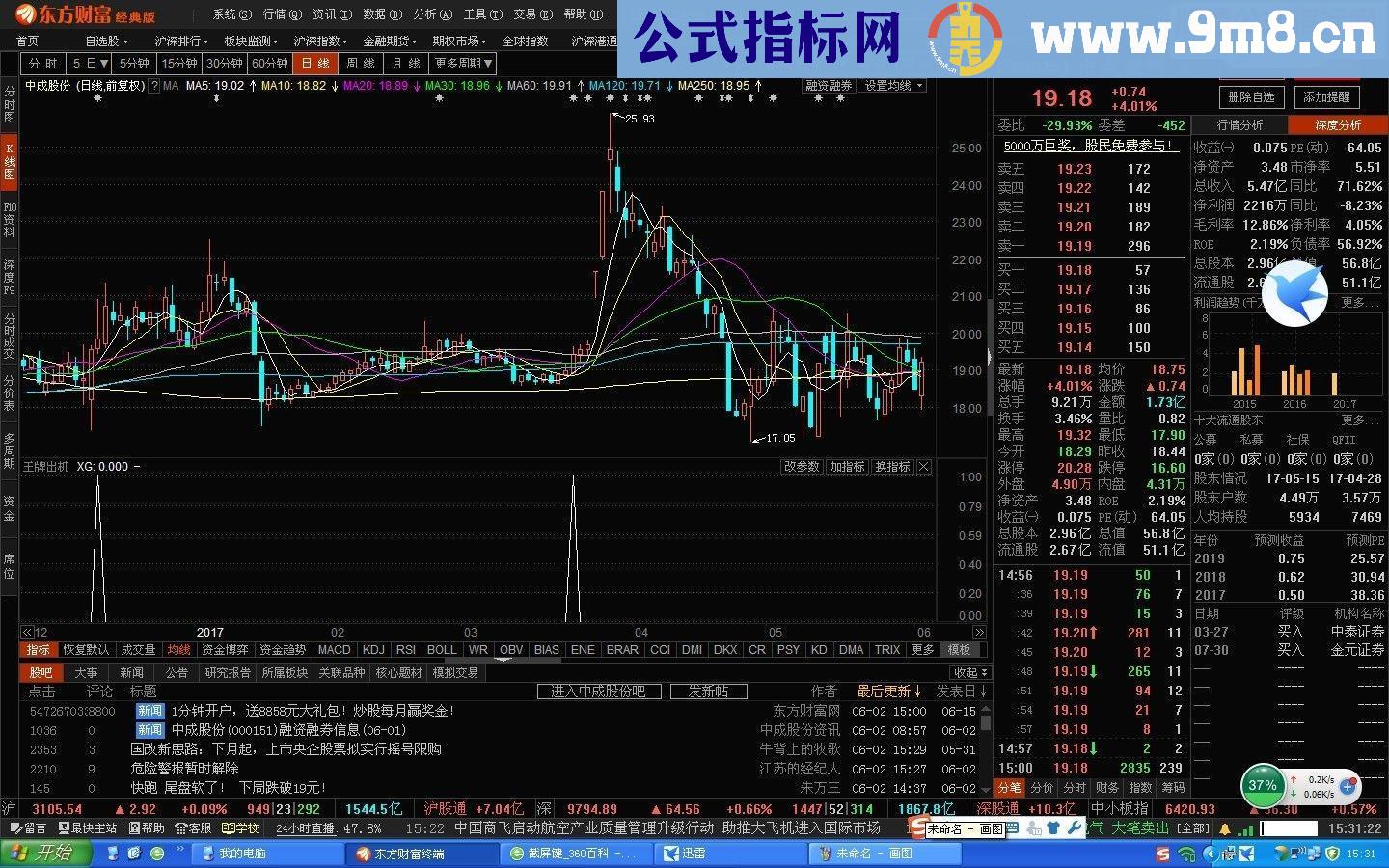Screen dimensions: 1389x868
Task: Toggle the KDJ indicator
Action: (x=373, y=650)
